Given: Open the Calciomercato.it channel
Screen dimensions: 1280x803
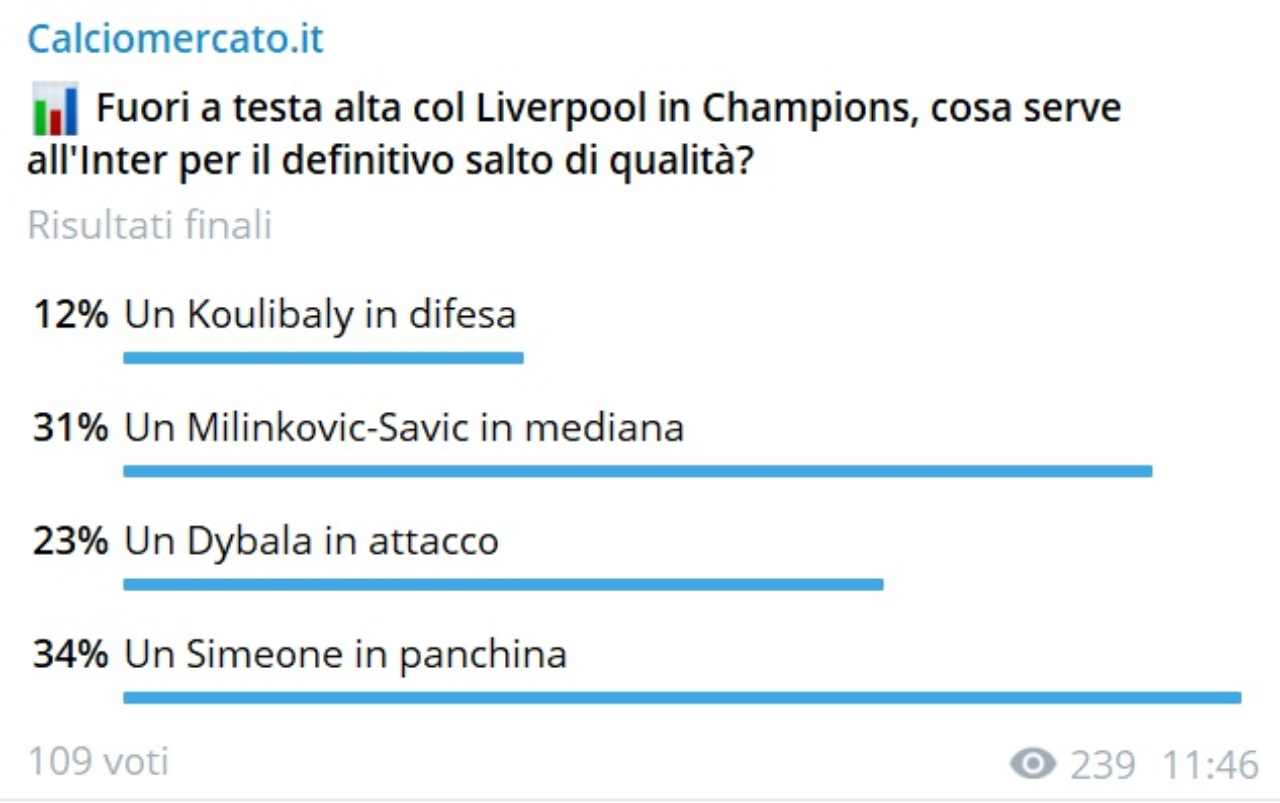Looking at the screenshot, I should pos(175,37).
